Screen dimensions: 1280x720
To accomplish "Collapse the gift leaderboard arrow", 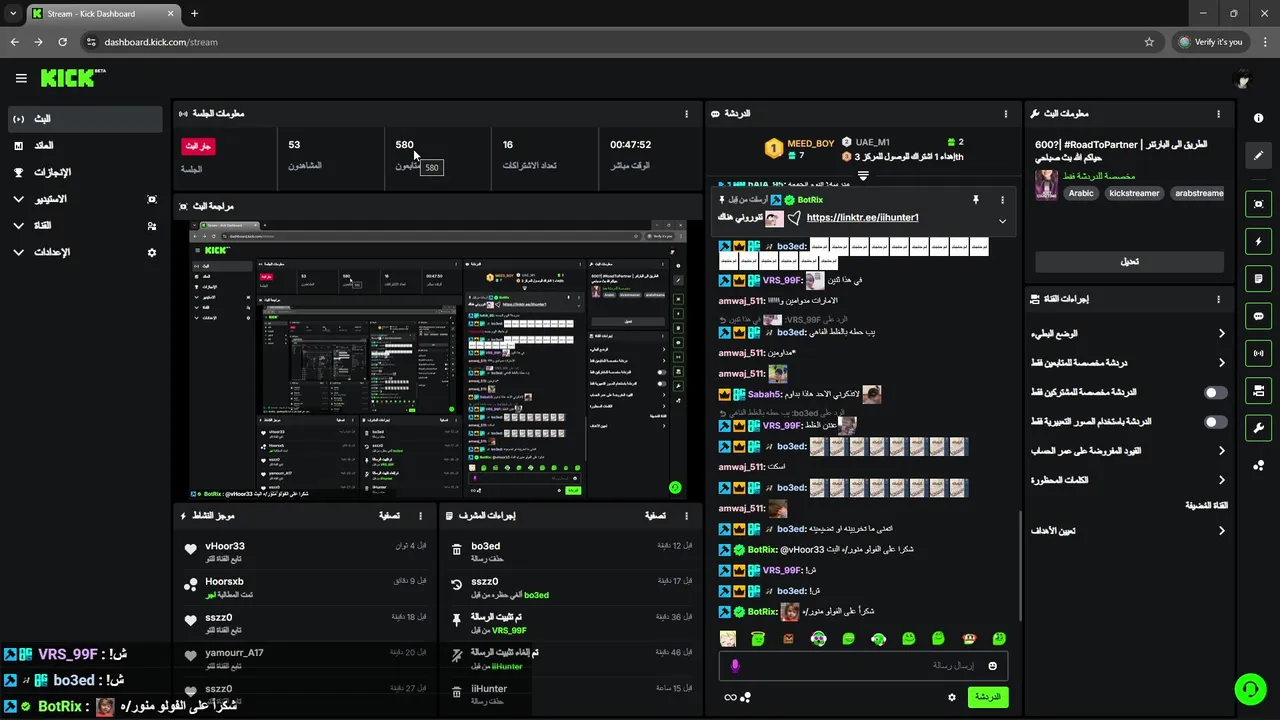I will tap(863, 175).
